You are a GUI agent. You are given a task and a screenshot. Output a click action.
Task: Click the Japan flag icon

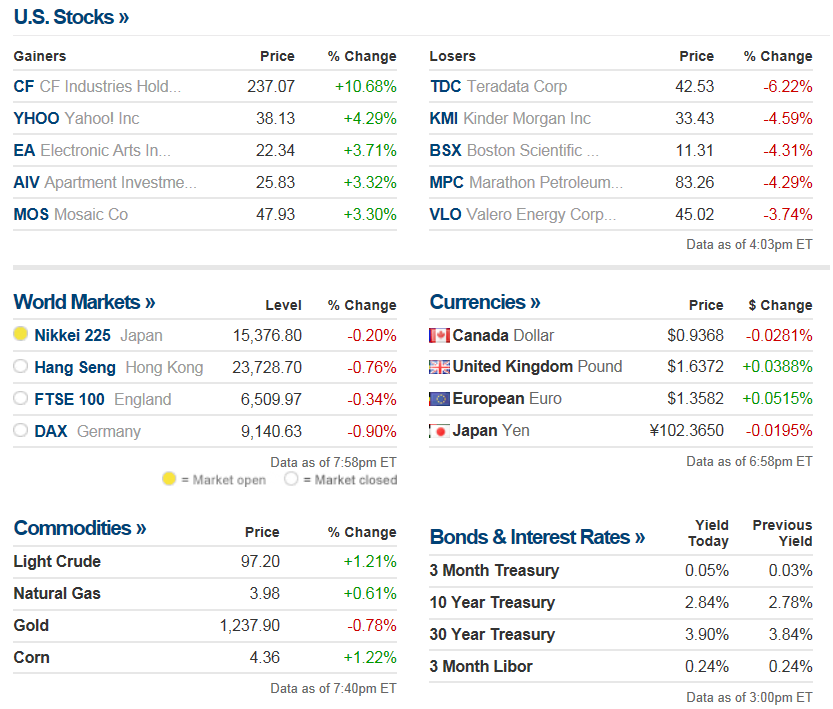click(x=439, y=431)
